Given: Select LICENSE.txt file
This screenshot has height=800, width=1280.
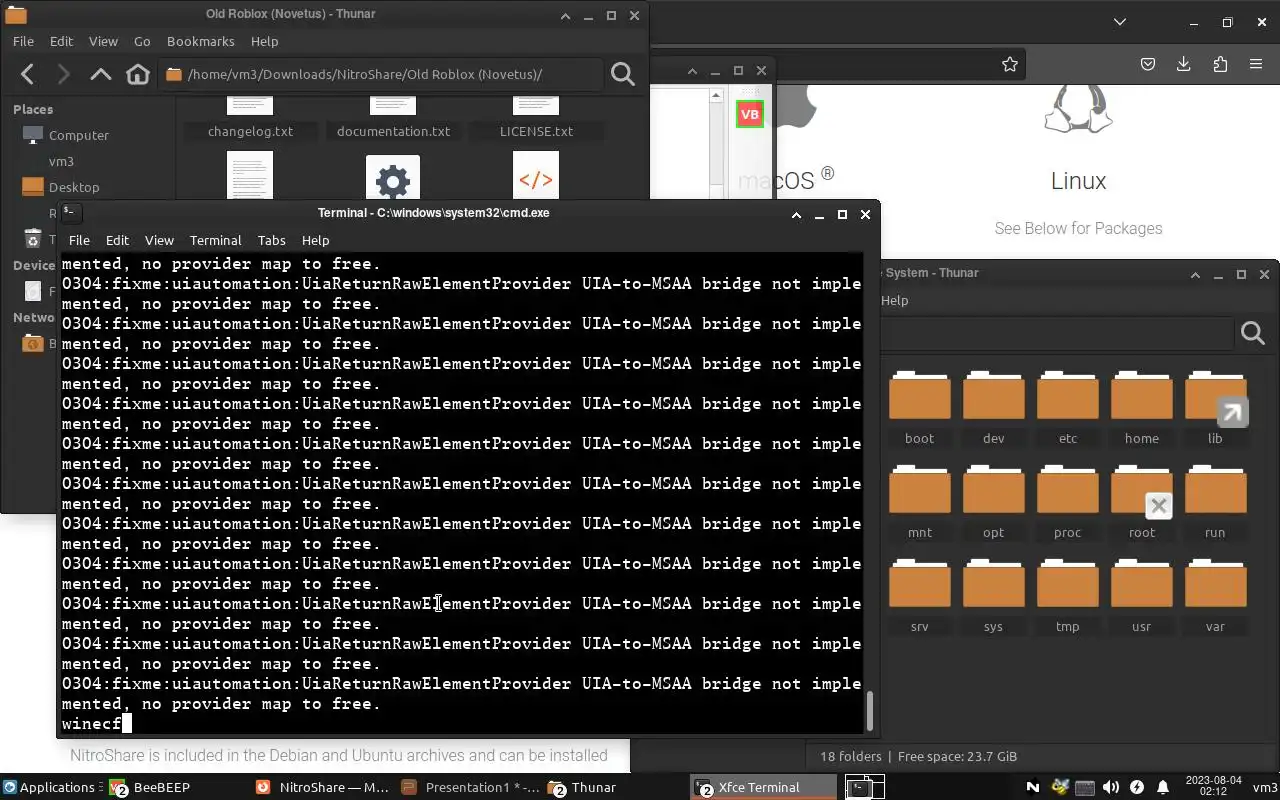Looking at the screenshot, I should [536, 131].
